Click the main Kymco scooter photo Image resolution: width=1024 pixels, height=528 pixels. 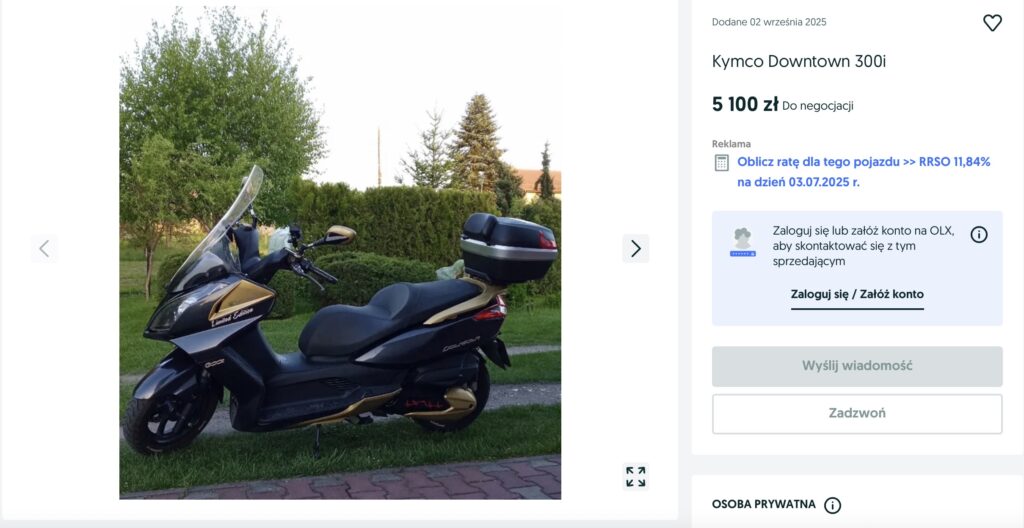pyautogui.click(x=340, y=253)
